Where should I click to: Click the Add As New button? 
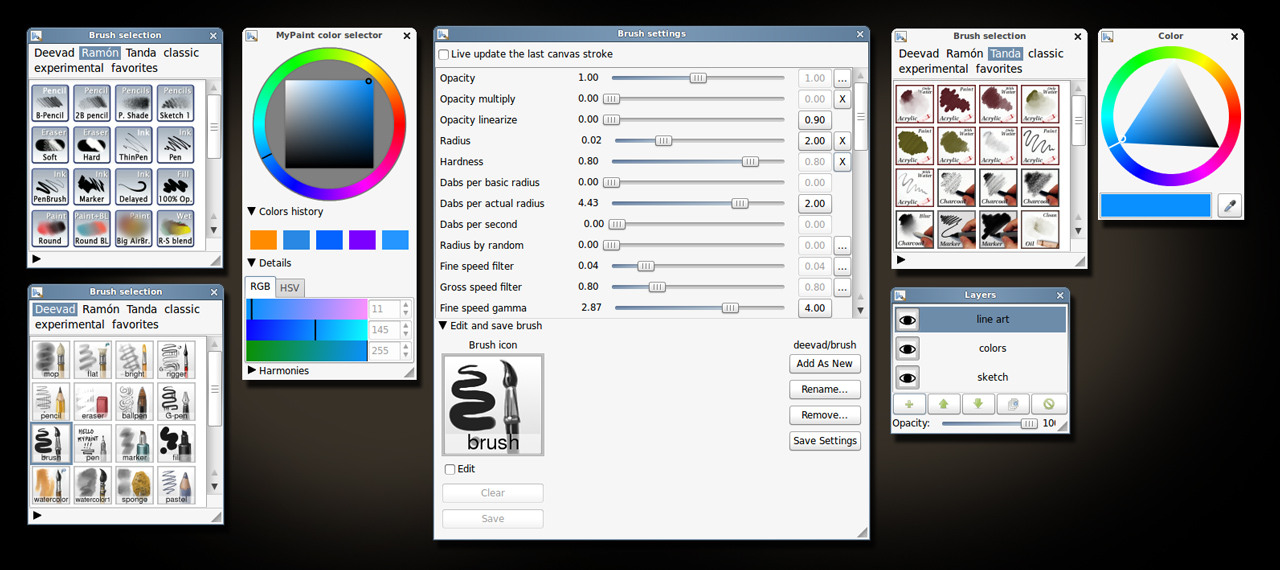click(x=825, y=364)
